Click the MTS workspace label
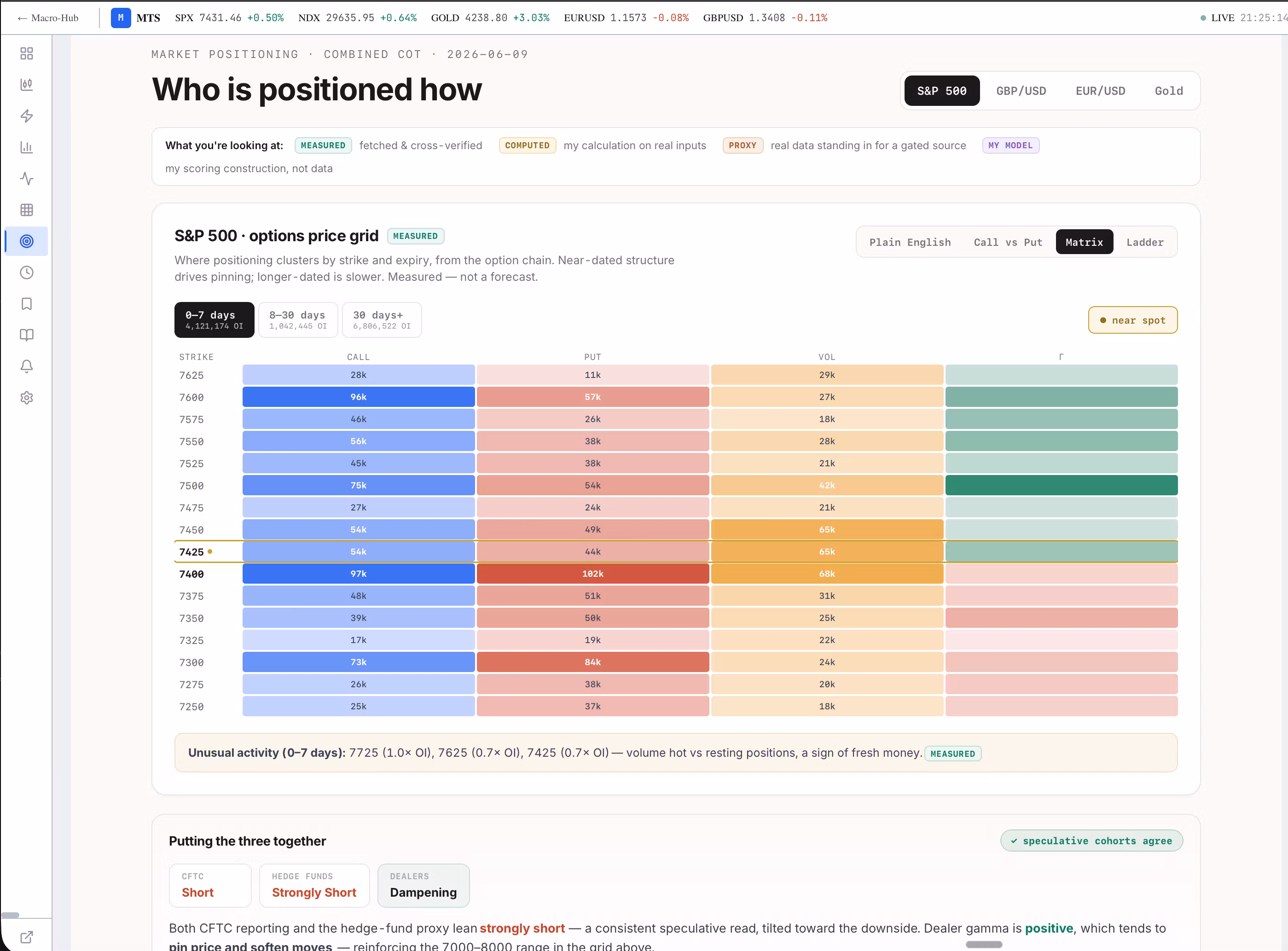Screen dimensions: 1288x951 pos(148,18)
